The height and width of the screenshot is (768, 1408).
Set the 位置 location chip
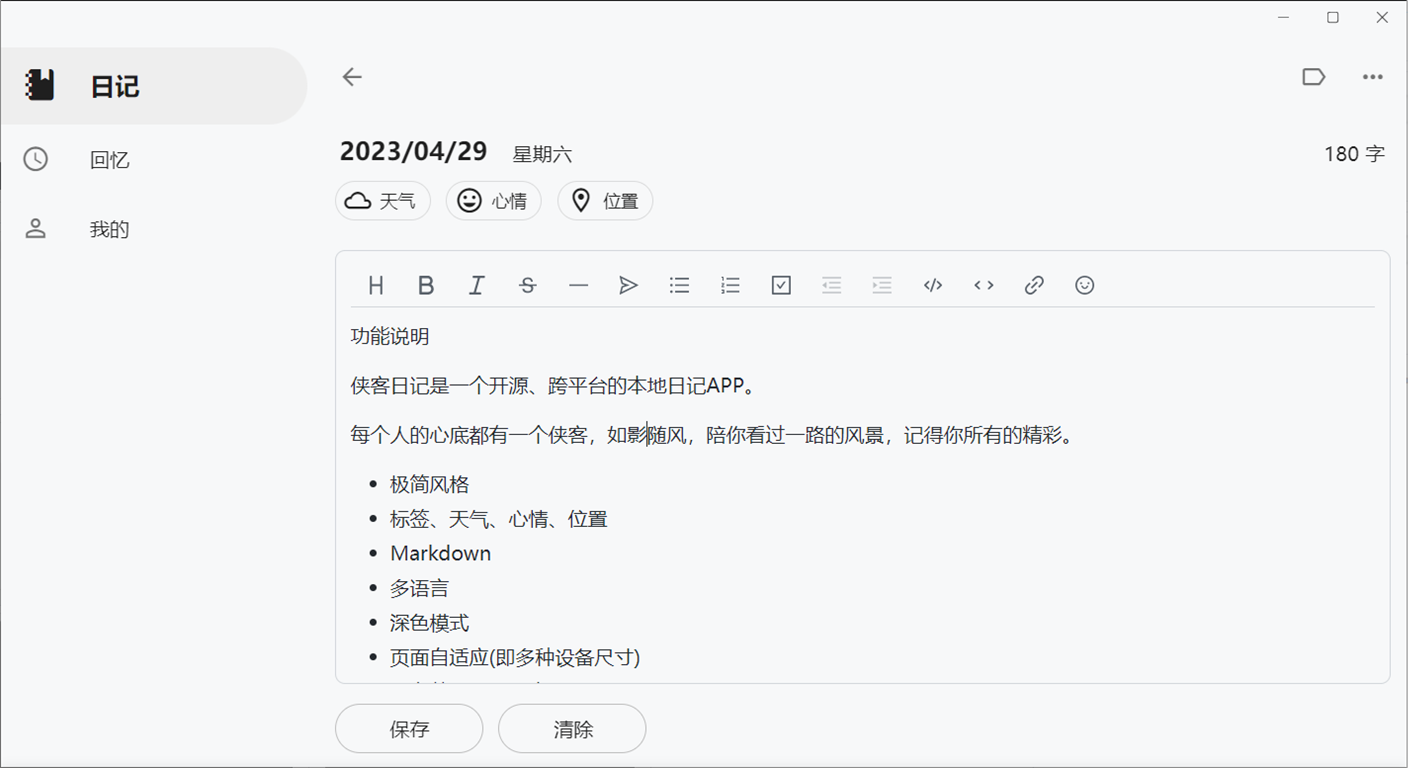tap(605, 201)
